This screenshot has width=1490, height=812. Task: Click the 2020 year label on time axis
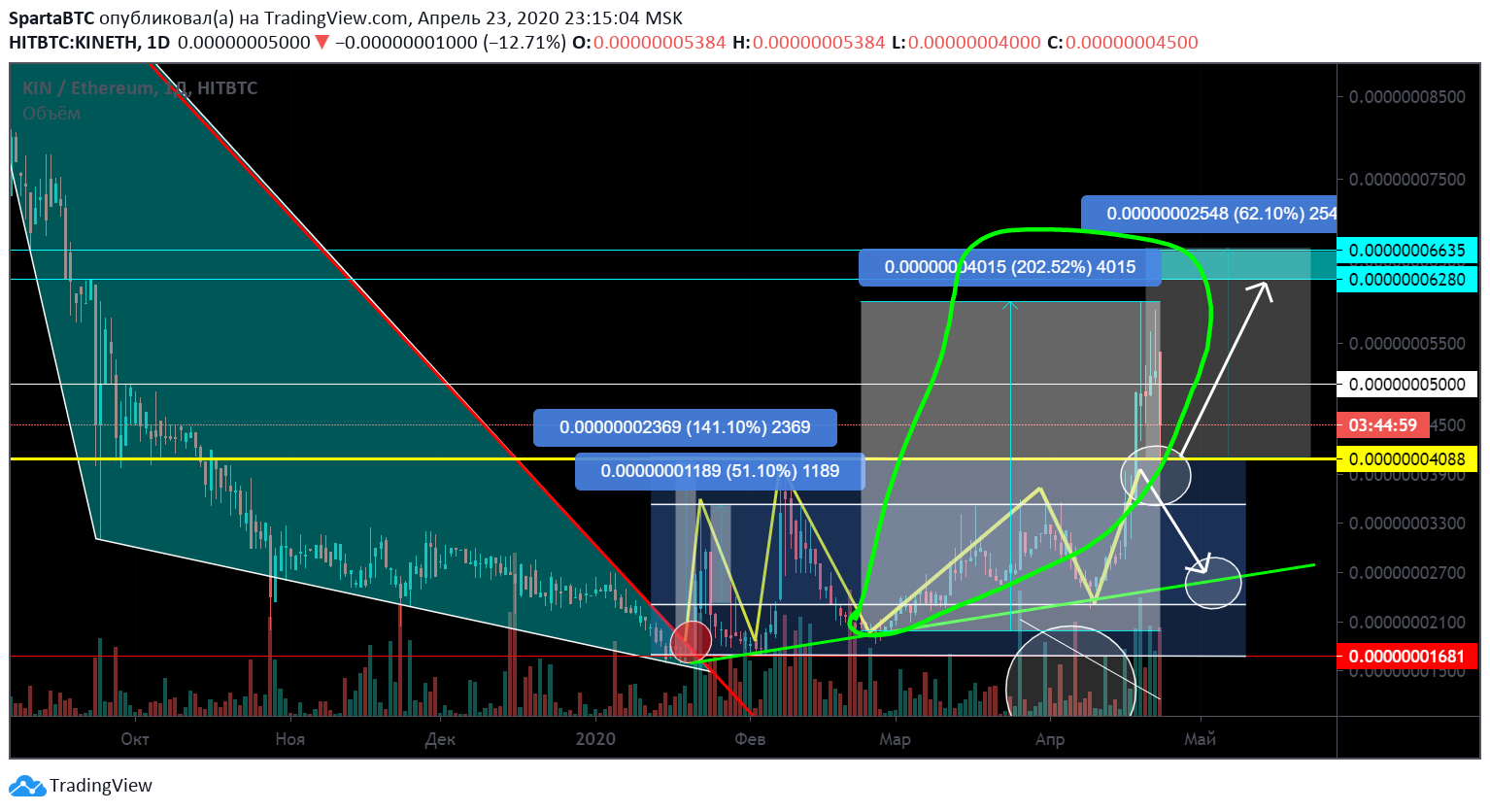coord(595,740)
